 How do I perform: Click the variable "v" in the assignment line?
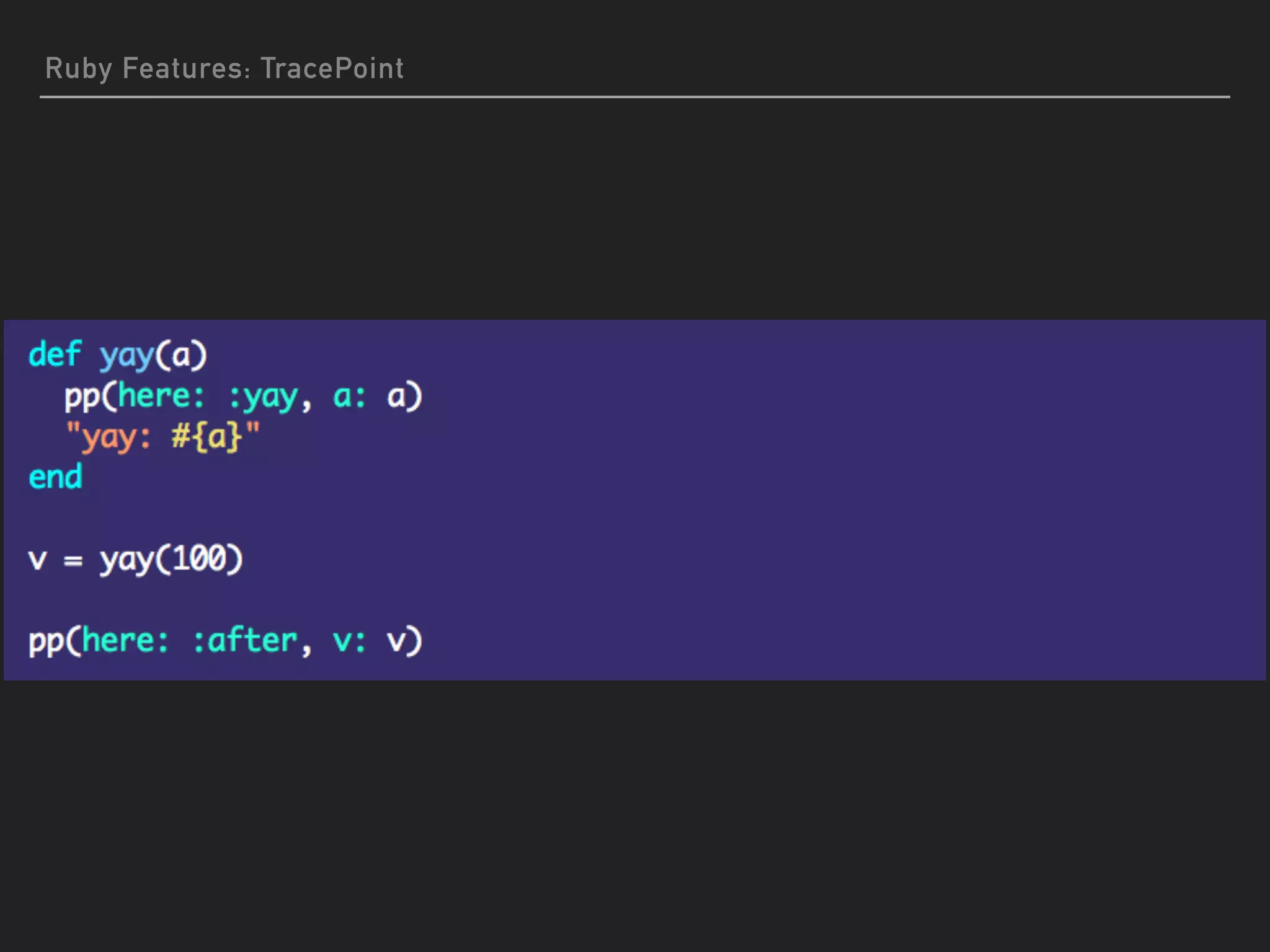pos(37,560)
